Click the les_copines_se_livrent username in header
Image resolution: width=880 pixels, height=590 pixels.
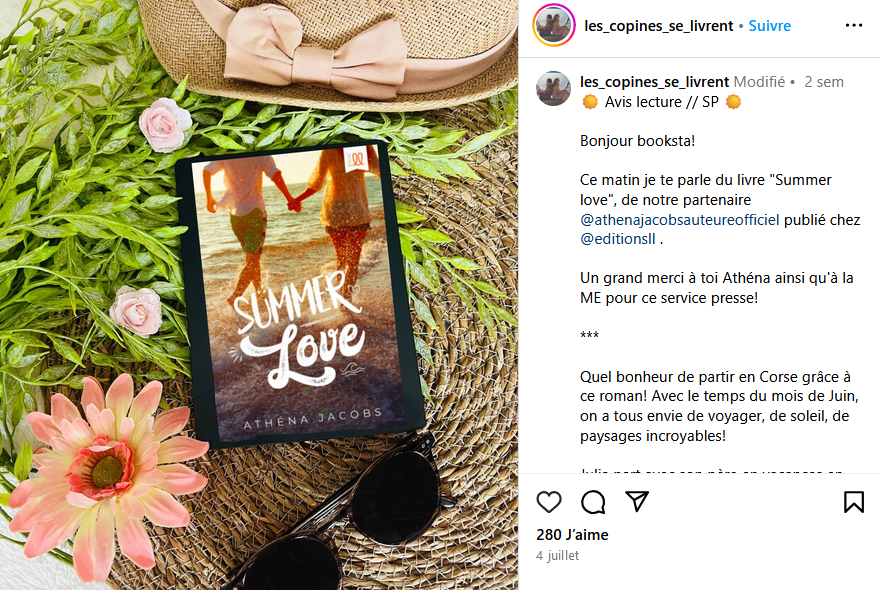coord(658,26)
